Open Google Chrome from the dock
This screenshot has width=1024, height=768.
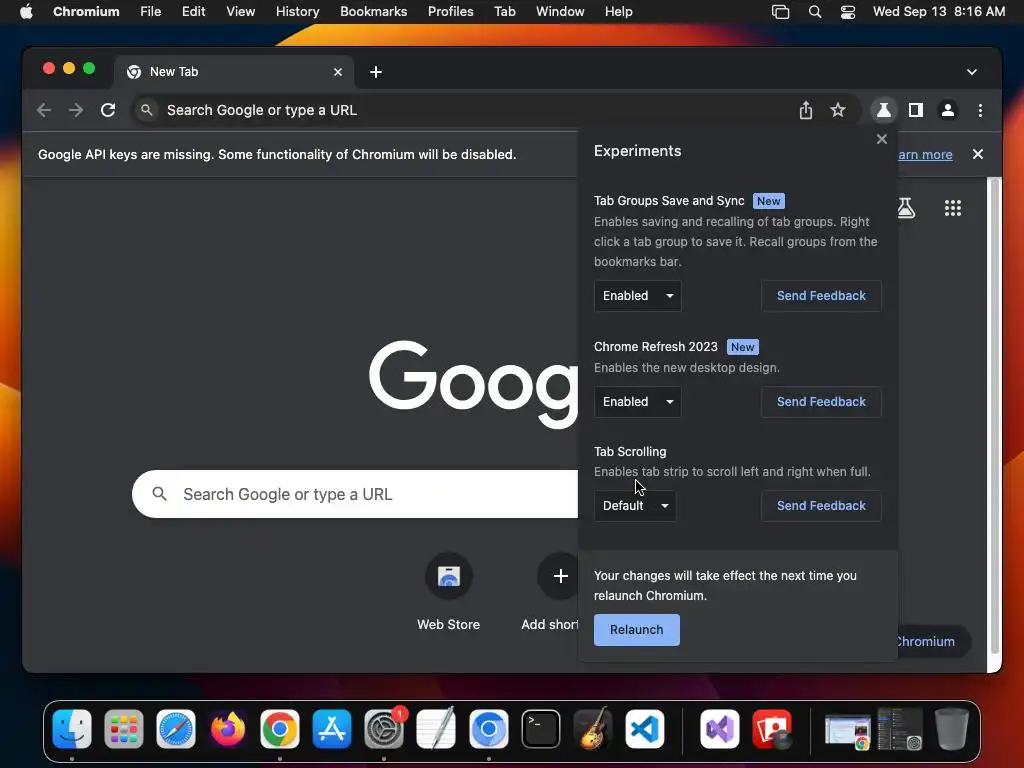(280, 729)
